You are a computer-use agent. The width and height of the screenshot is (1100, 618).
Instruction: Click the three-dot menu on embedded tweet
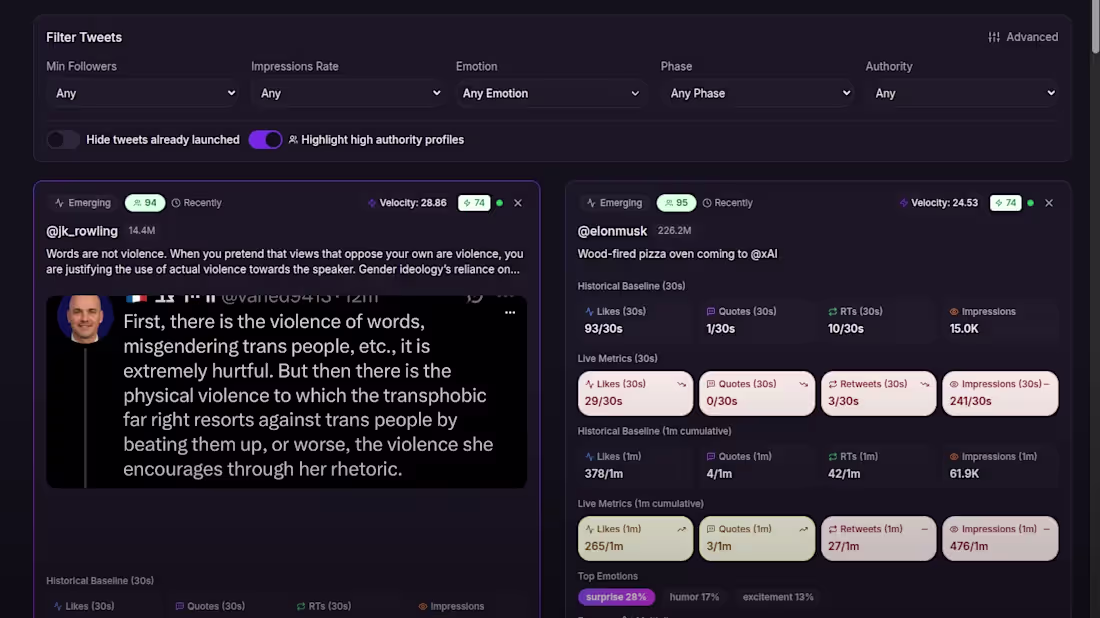(510, 313)
